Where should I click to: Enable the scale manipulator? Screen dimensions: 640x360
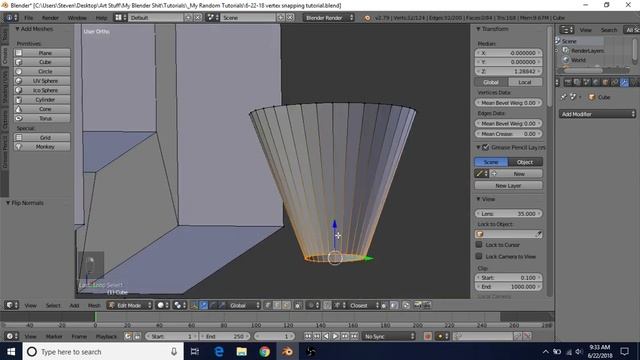(222, 305)
